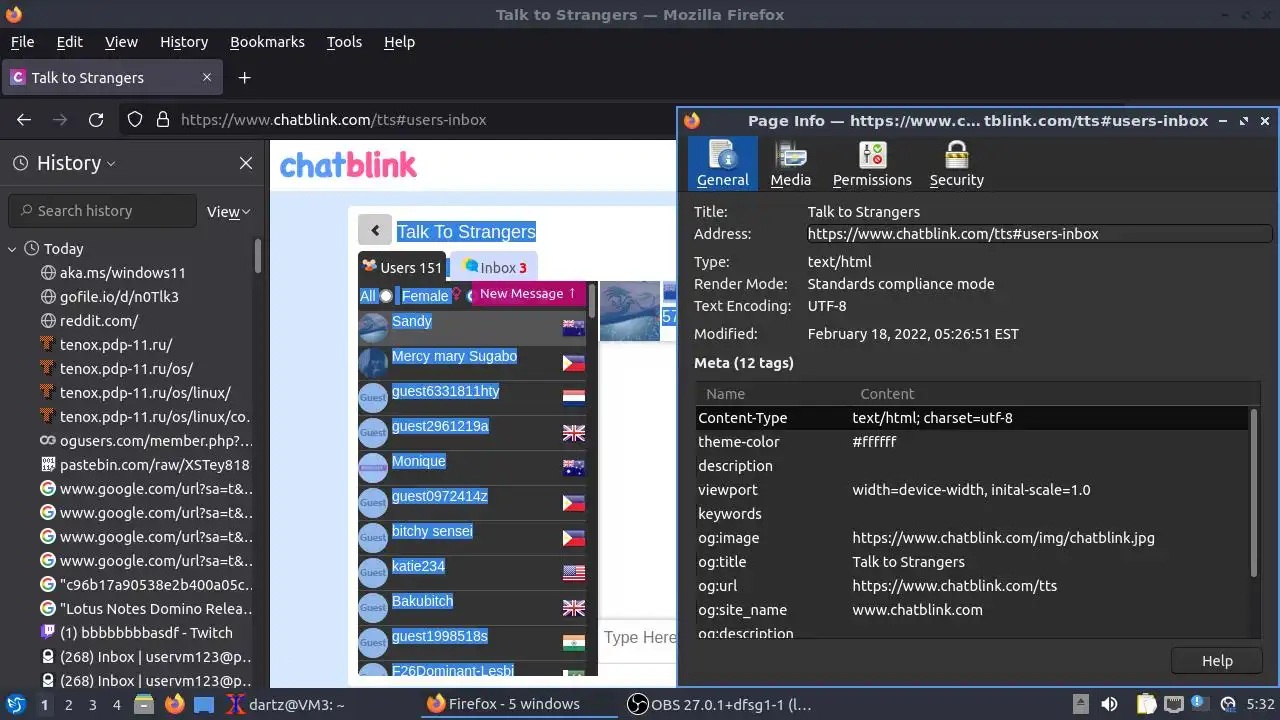Open the General tab in Page Info
The height and width of the screenshot is (720, 1280).
click(x=722, y=163)
